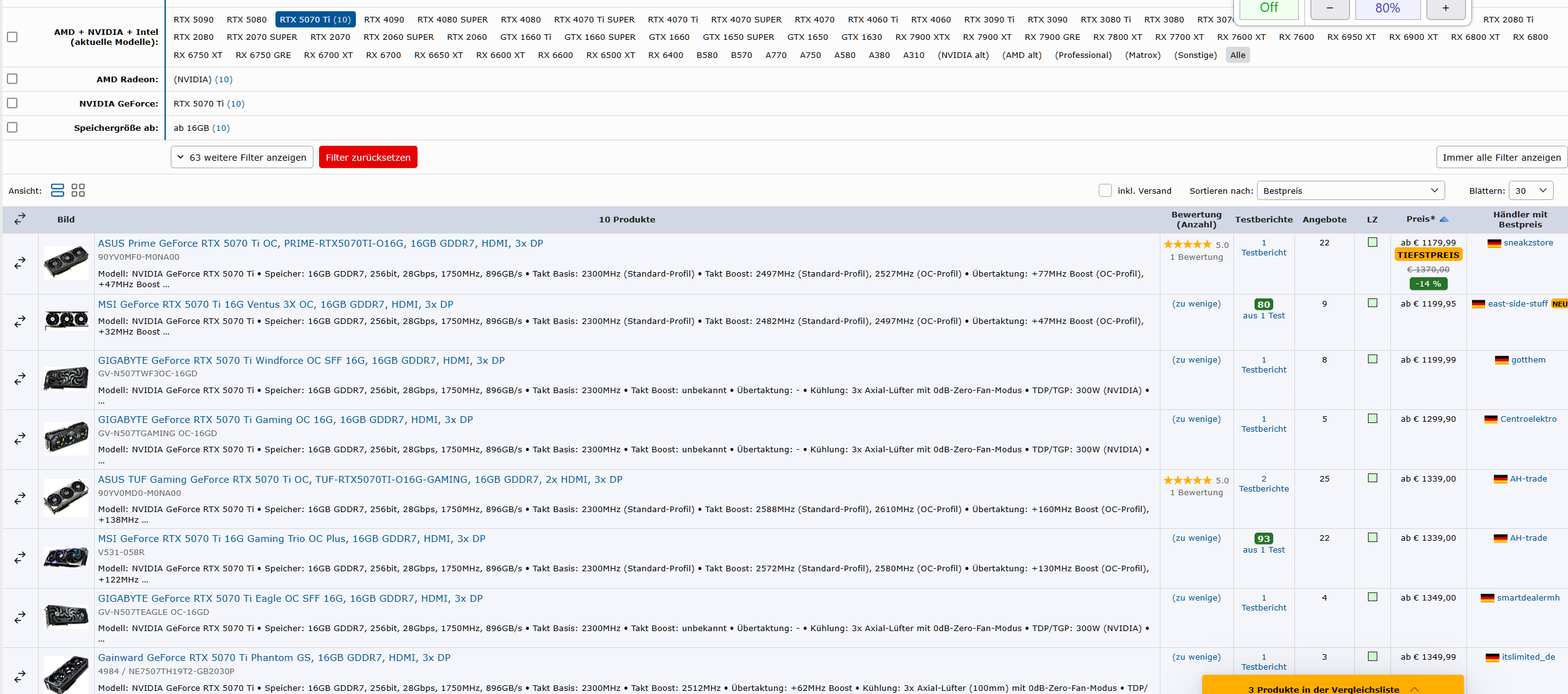1568x694 pixels.
Task: Click the ab 16GB (10) memory filter
Action: pos(201,128)
